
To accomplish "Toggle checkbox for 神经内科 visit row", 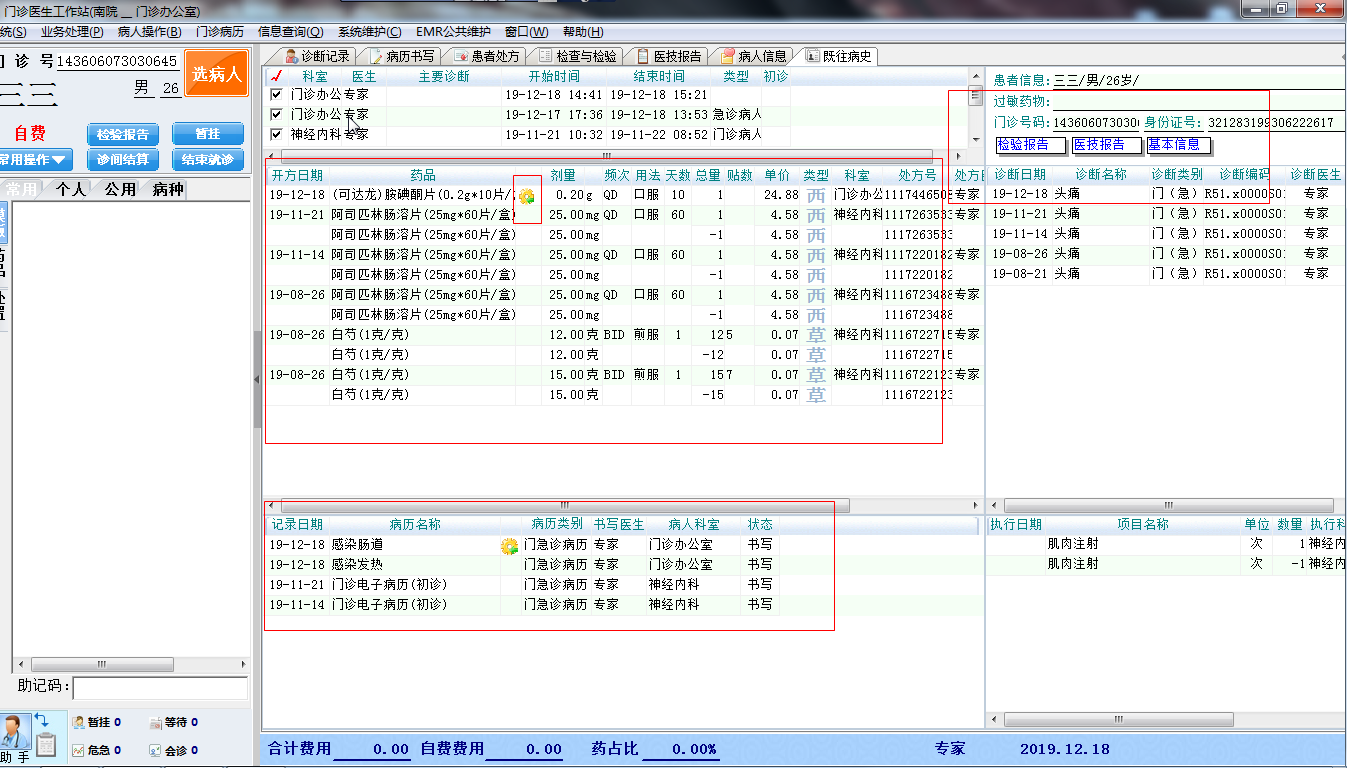I will [x=277, y=134].
